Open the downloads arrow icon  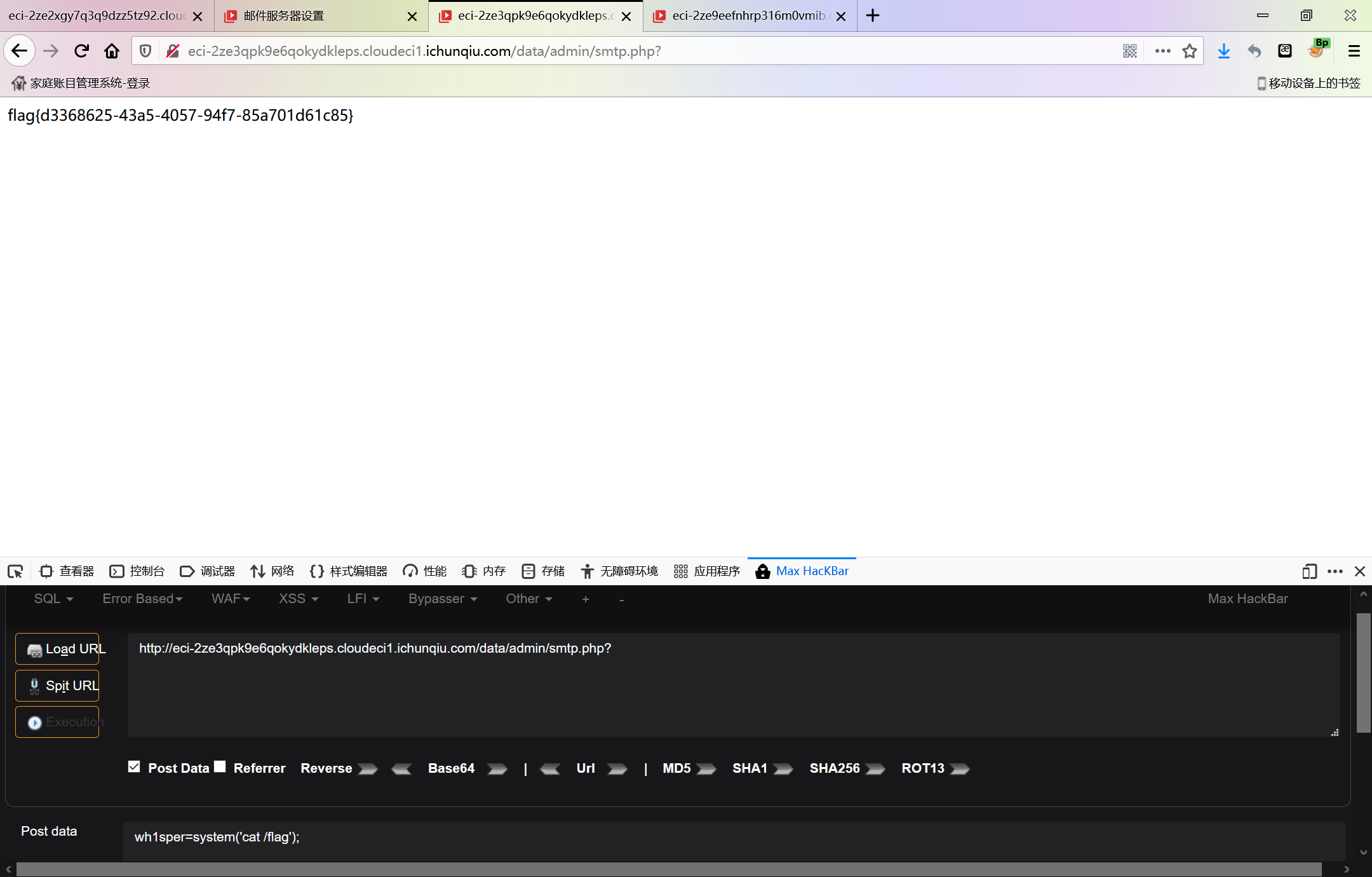1223,51
